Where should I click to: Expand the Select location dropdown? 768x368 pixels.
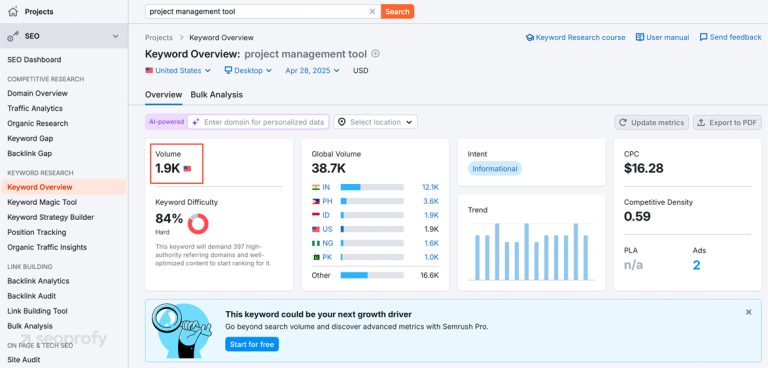[x=376, y=122]
